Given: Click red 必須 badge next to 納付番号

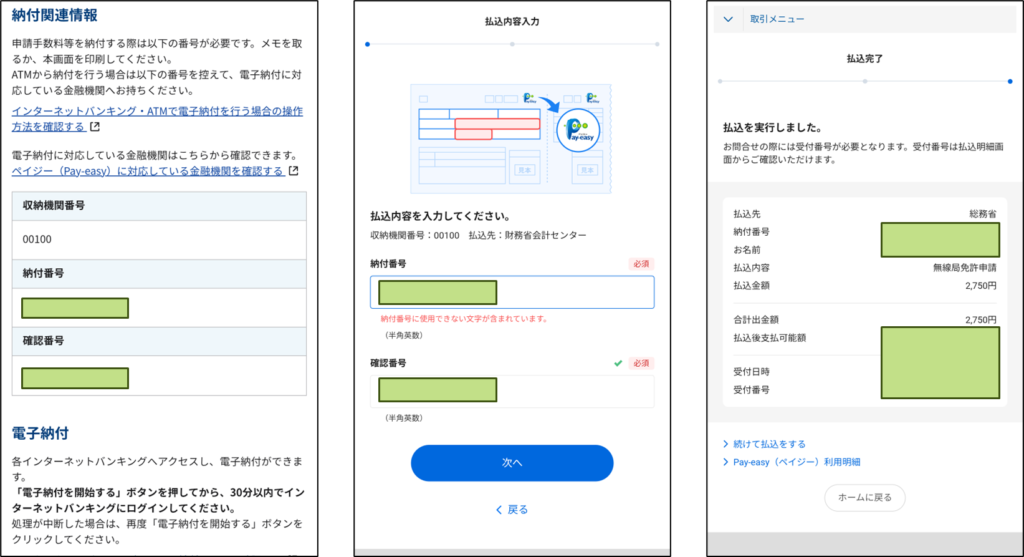Looking at the screenshot, I should pos(641,264).
